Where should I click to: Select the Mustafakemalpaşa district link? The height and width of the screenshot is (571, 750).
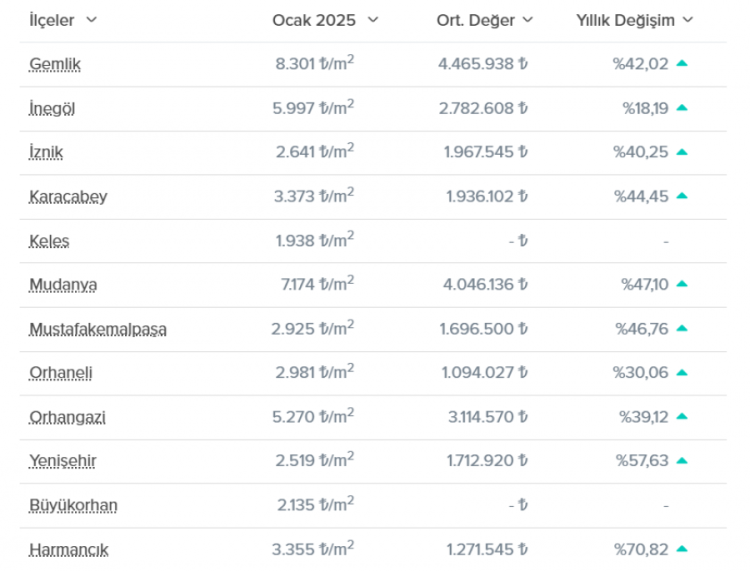click(98, 328)
